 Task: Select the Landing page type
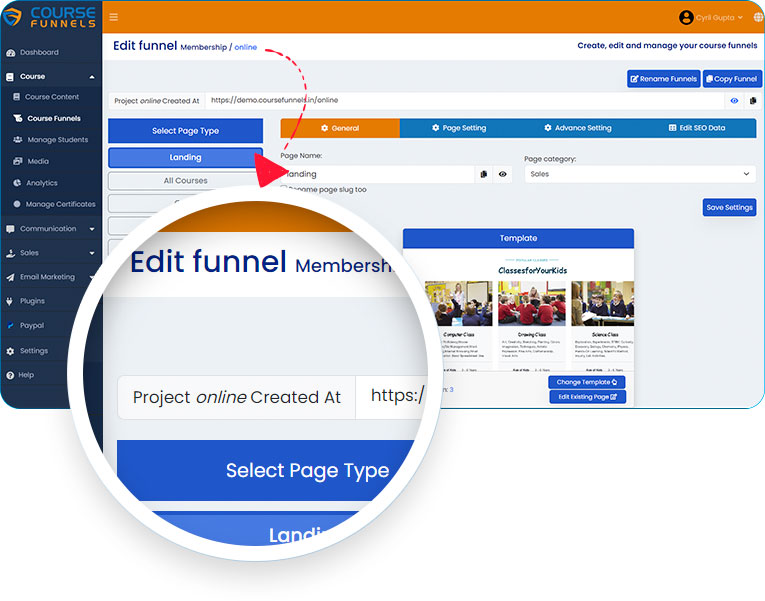pos(185,158)
